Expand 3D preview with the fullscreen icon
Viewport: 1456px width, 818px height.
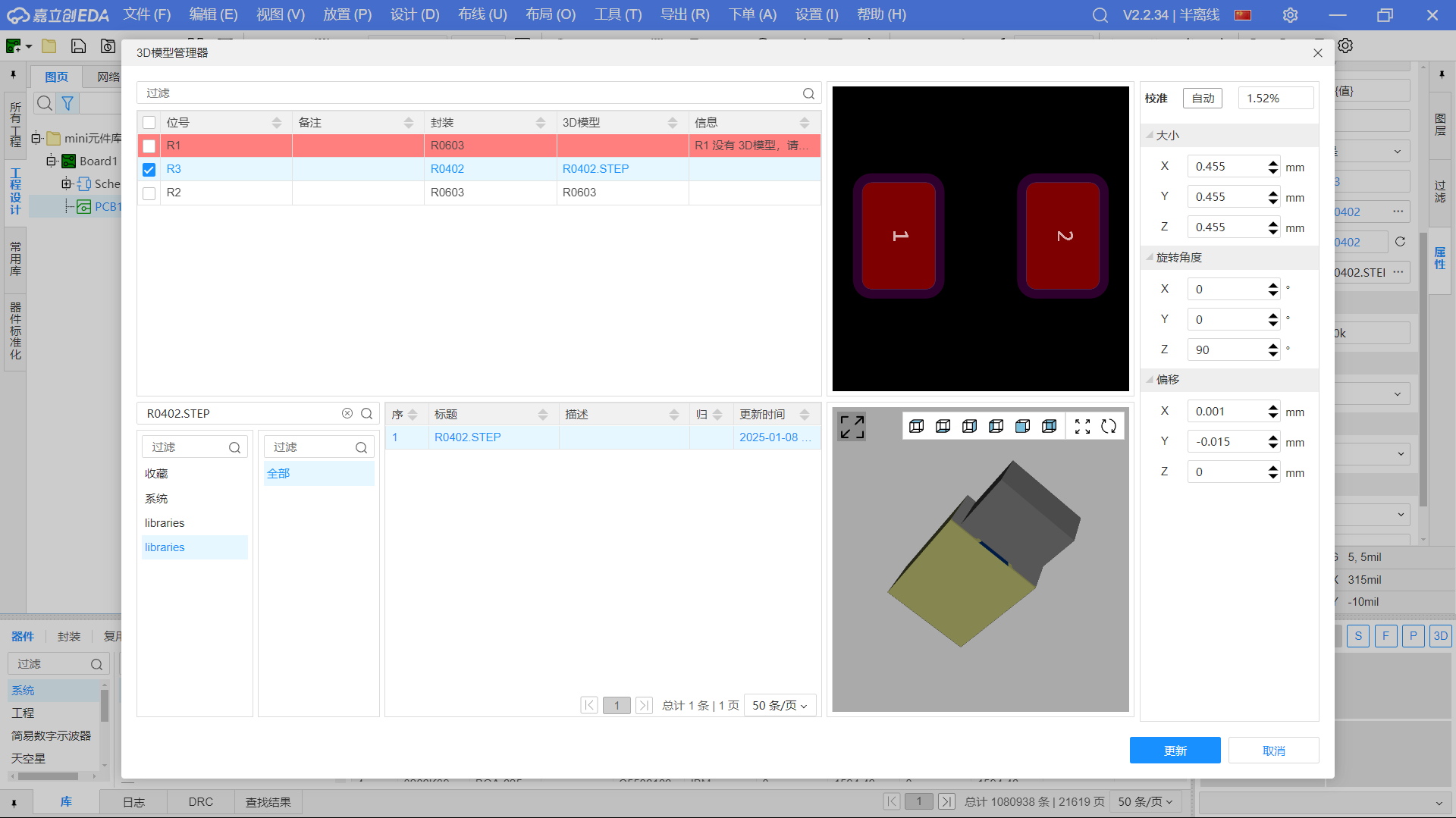click(x=852, y=427)
